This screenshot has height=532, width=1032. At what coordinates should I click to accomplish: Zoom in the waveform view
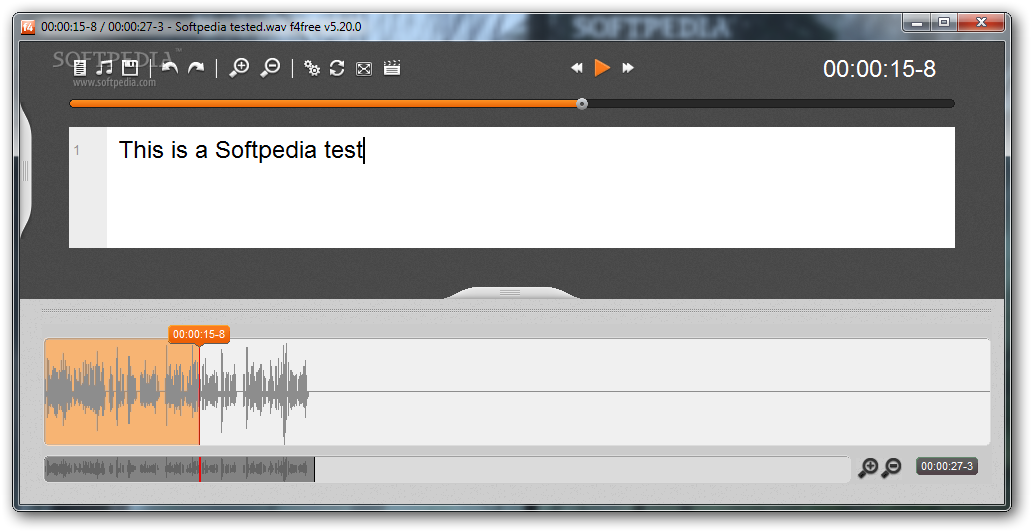pyautogui.click(x=868, y=467)
